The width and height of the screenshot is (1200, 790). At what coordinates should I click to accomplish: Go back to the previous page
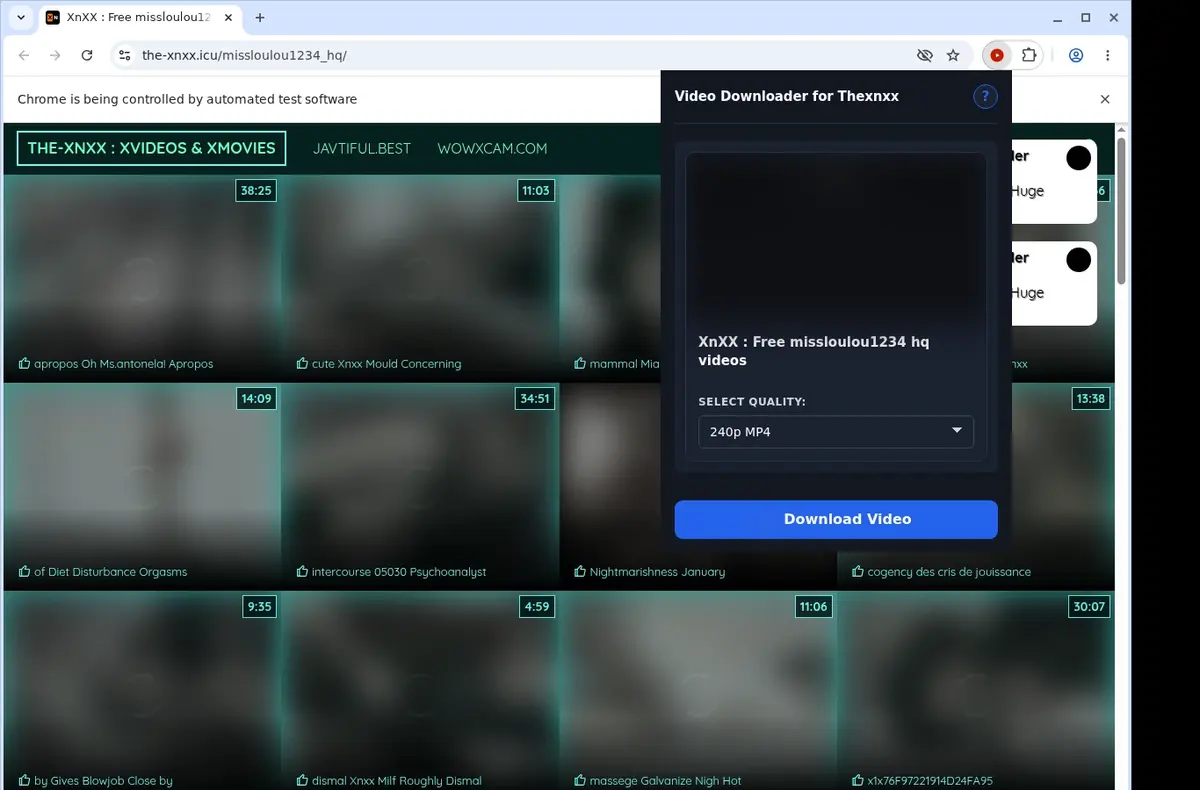point(24,56)
